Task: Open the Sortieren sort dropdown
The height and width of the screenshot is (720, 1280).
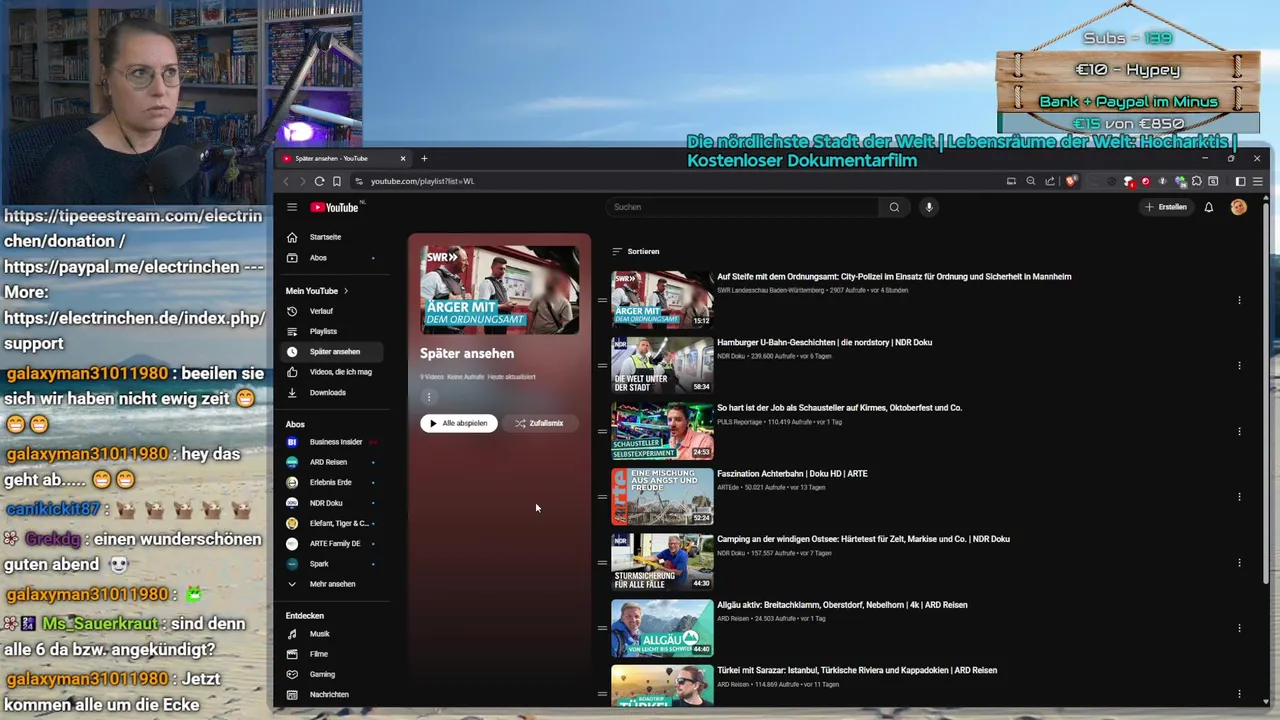Action: click(x=636, y=252)
